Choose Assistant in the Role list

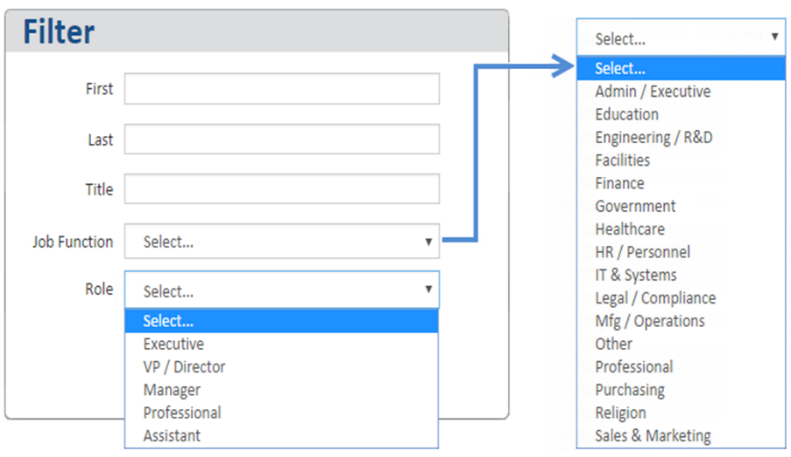(x=281, y=436)
